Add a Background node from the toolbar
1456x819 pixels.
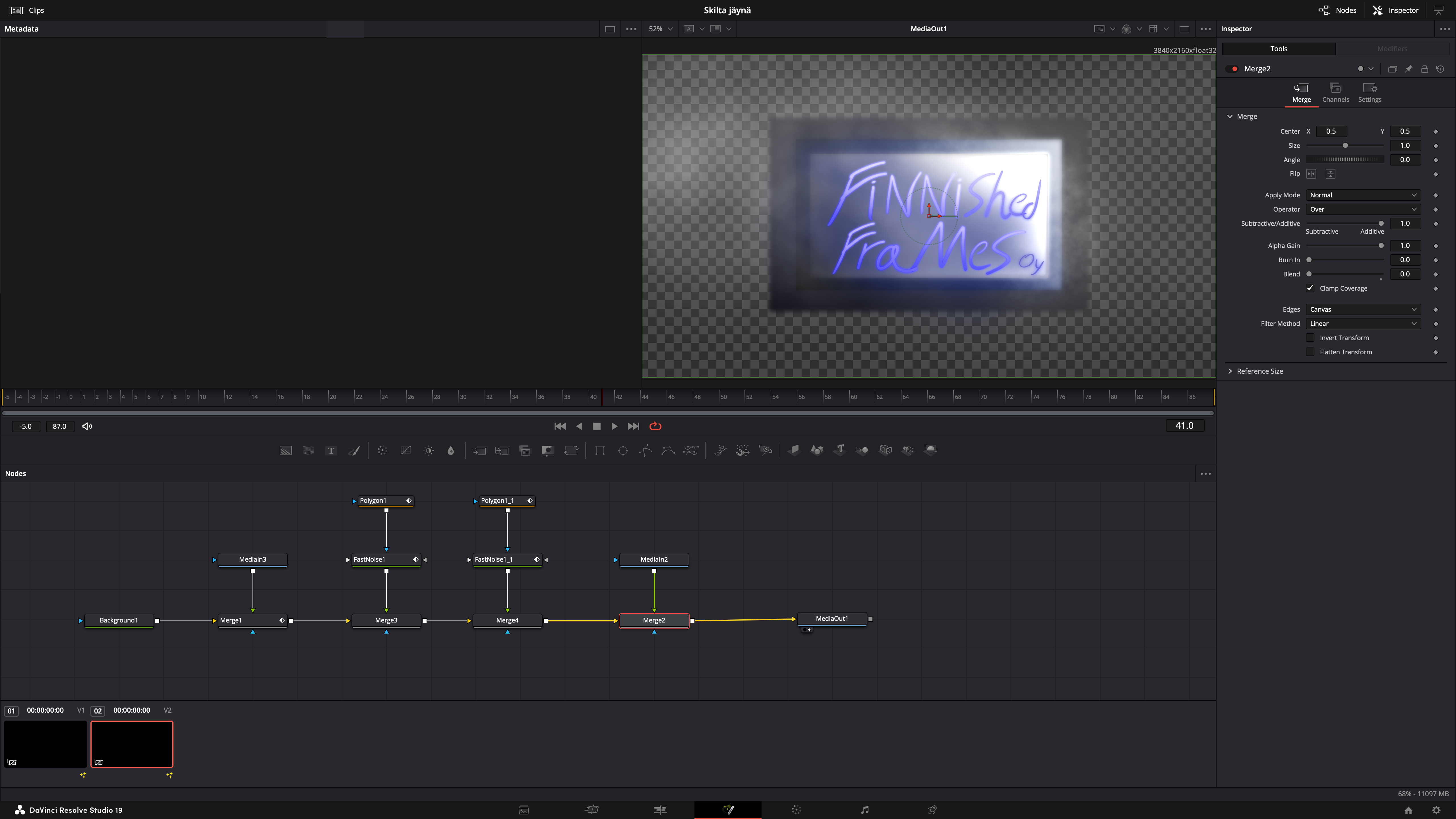point(286,450)
